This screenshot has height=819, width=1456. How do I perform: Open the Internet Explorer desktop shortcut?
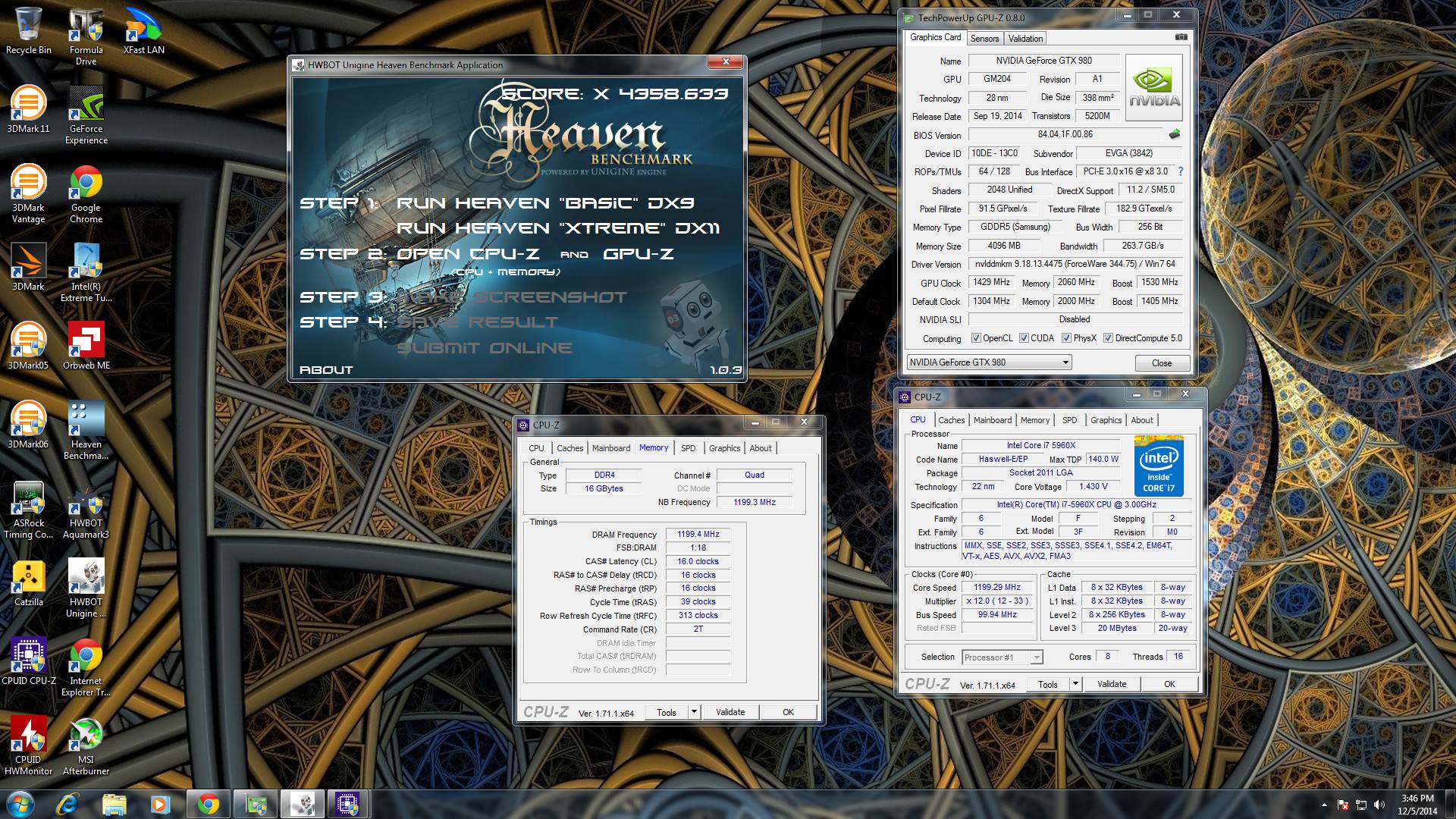pos(86,667)
